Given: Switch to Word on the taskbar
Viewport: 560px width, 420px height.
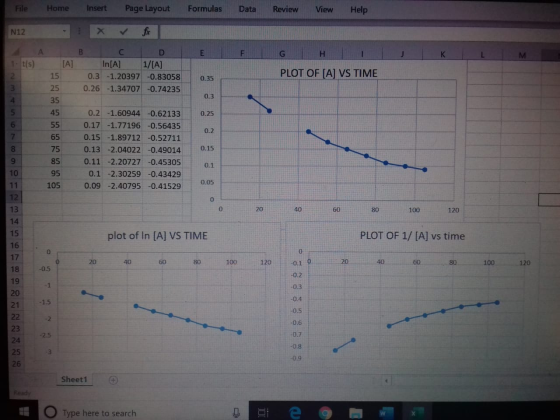Looking at the screenshot, I should coord(386,413).
